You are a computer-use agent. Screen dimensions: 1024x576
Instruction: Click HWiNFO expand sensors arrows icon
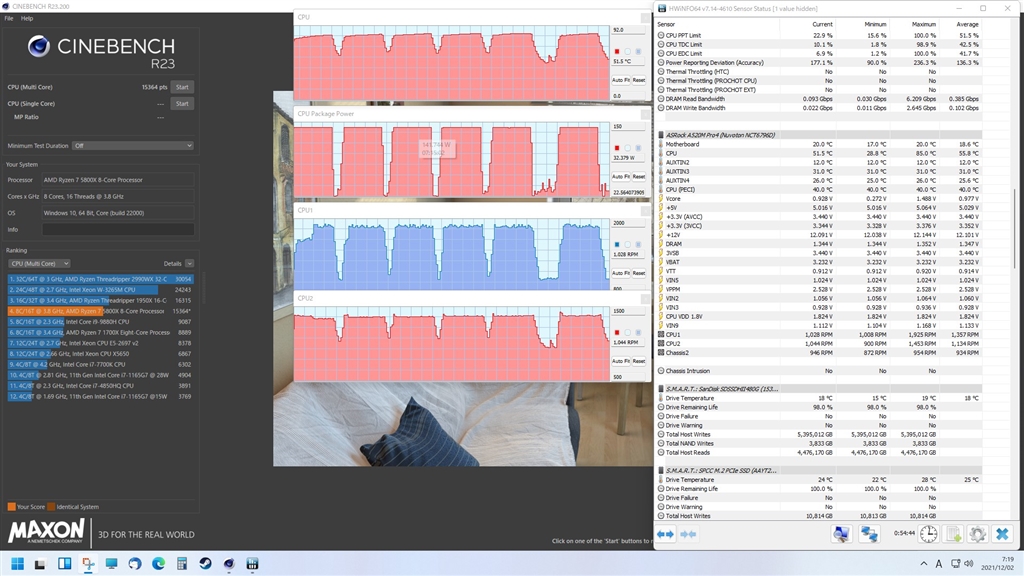coord(665,534)
